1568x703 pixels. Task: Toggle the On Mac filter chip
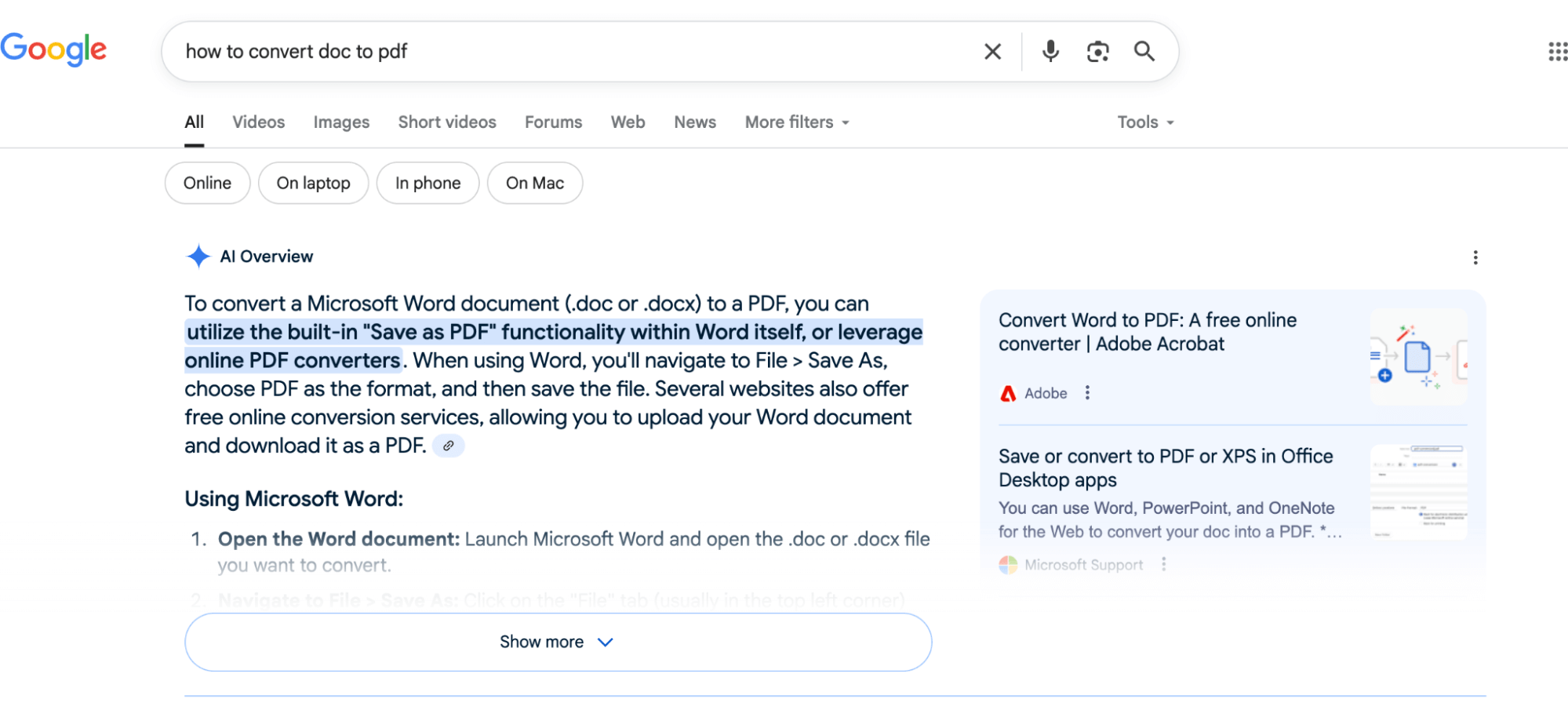(534, 183)
